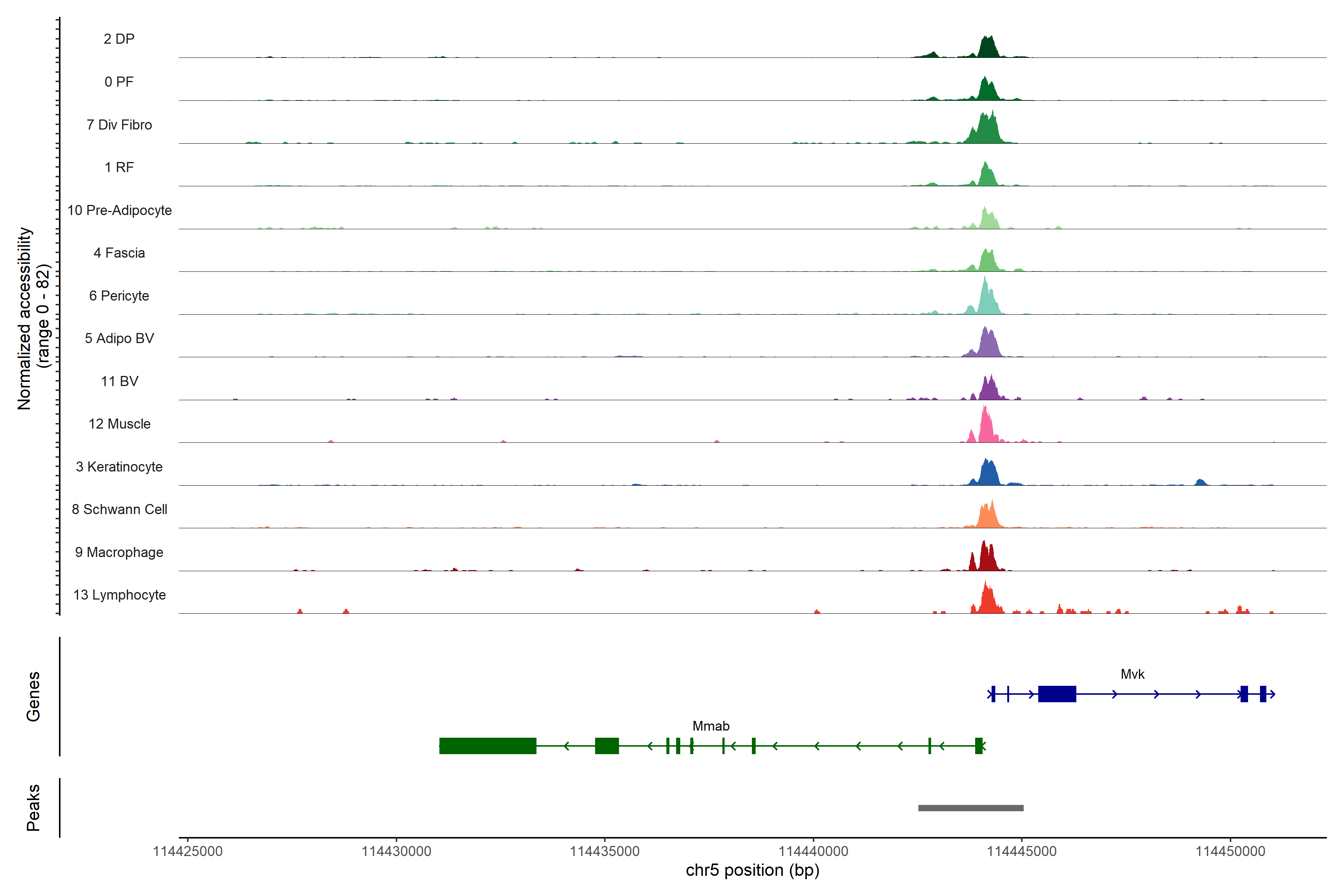The width and height of the screenshot is (1344, 896).
Task: Click the gray peak region bar
Action: click(970, 808)
